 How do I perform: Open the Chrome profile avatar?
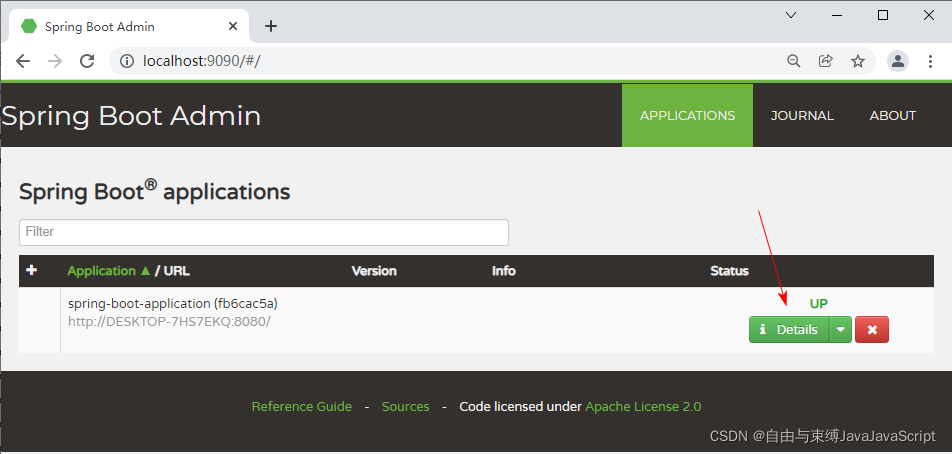coord(898,61)
